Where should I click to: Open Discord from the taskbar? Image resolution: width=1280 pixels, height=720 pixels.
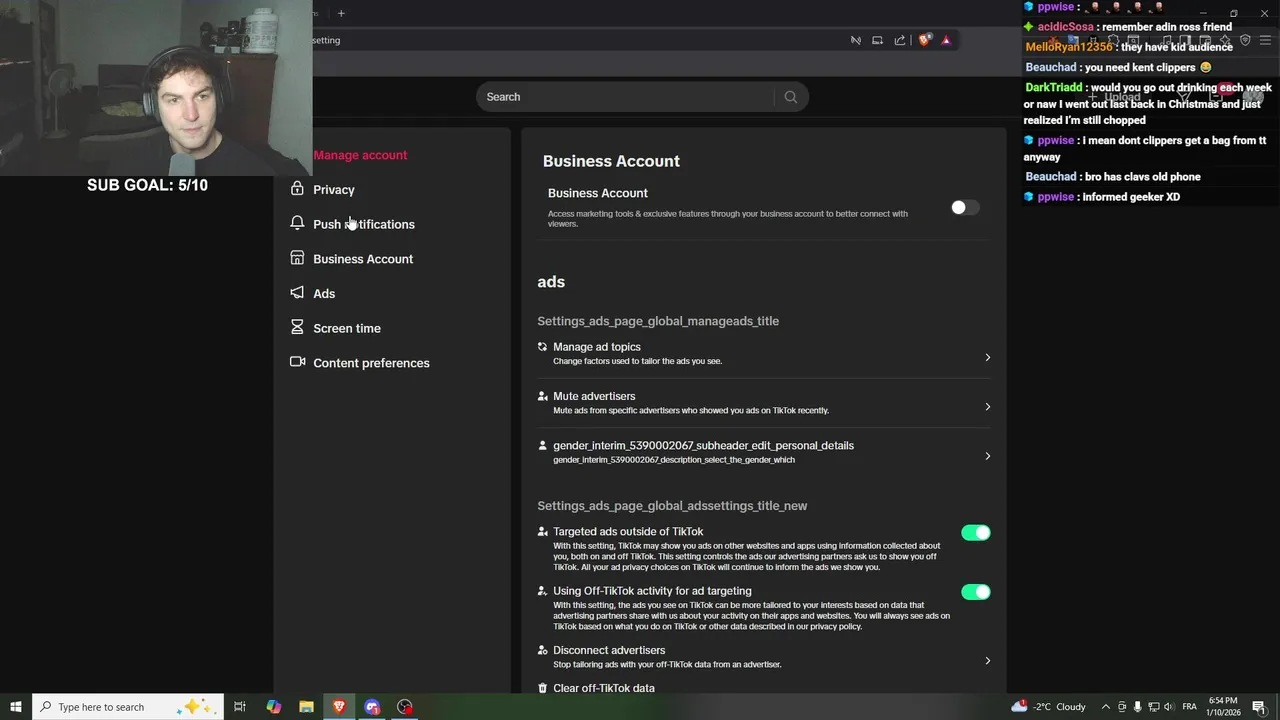pyautogui.click(x=372, y=707)
